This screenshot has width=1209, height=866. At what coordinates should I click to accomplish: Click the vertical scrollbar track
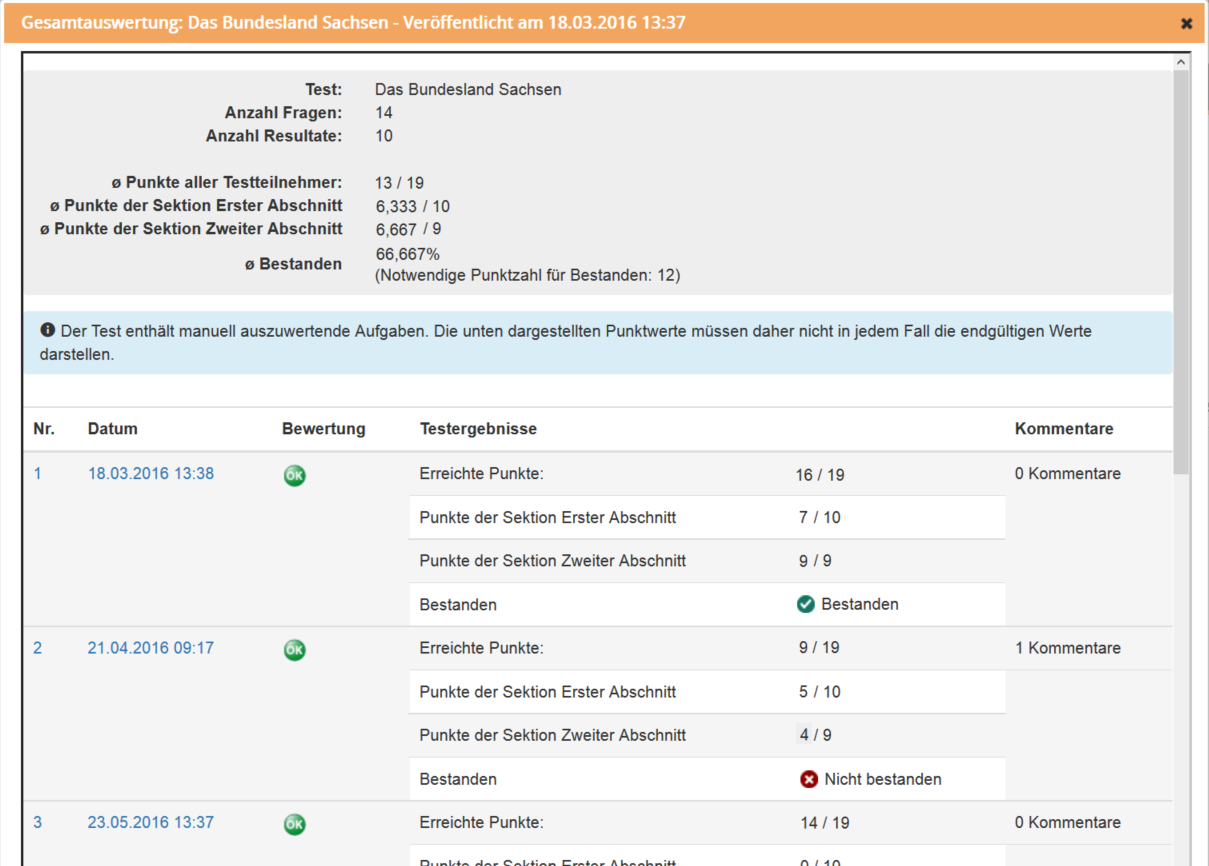click(1181, 650)
